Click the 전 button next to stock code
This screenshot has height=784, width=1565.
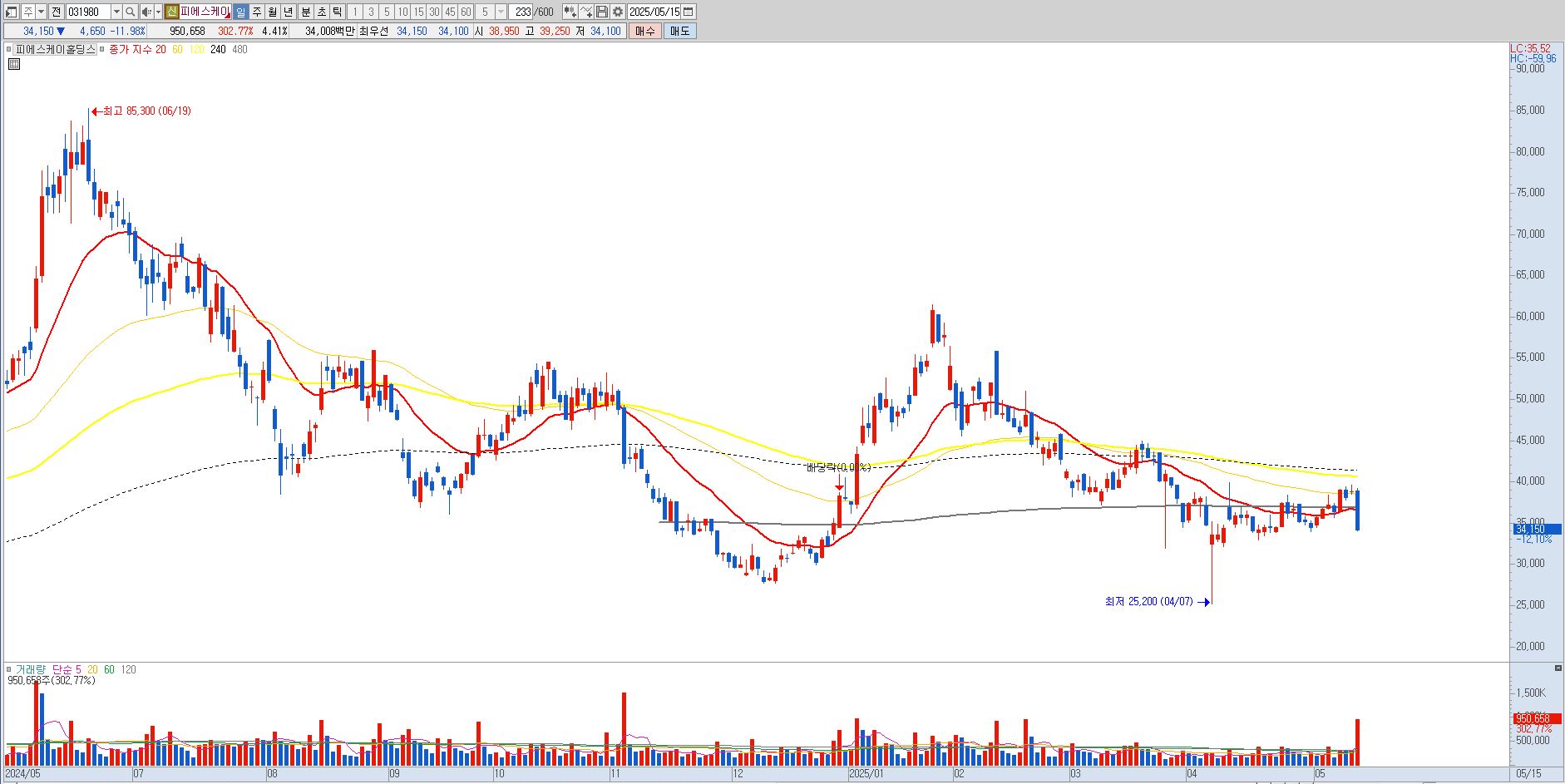tap(56, 12)
